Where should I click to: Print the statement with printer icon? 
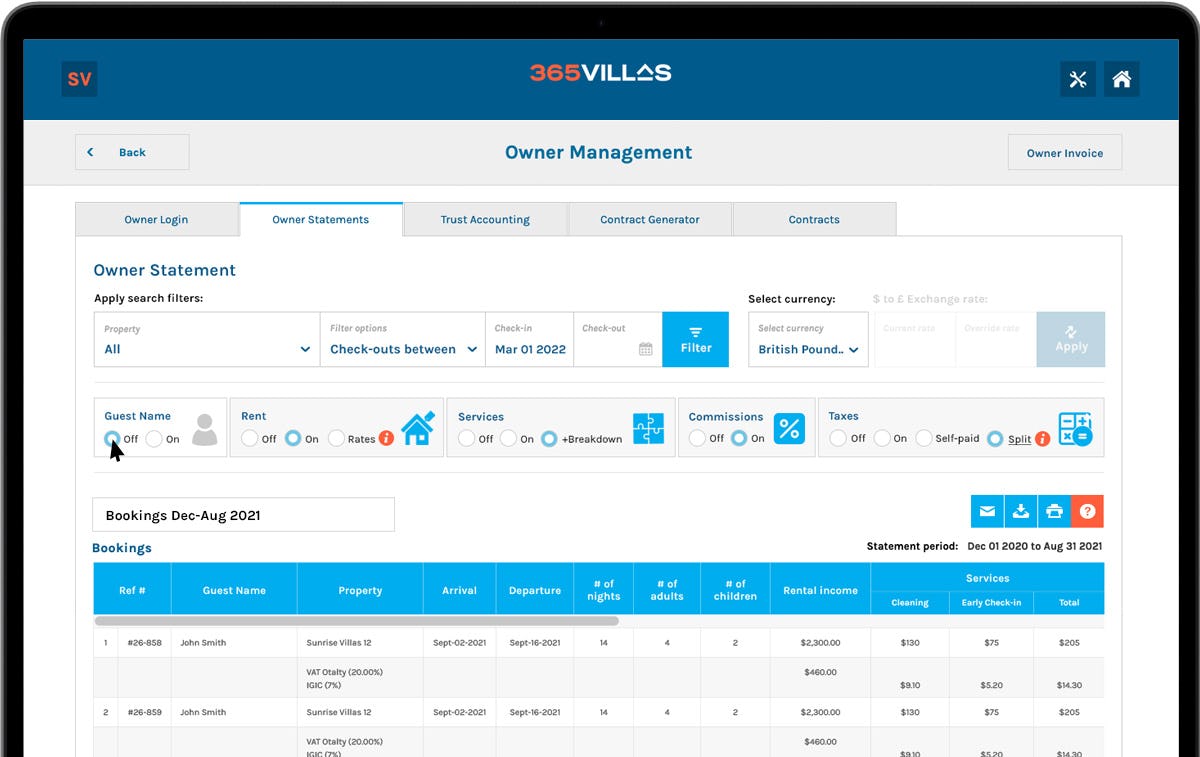coord(1054,511)
